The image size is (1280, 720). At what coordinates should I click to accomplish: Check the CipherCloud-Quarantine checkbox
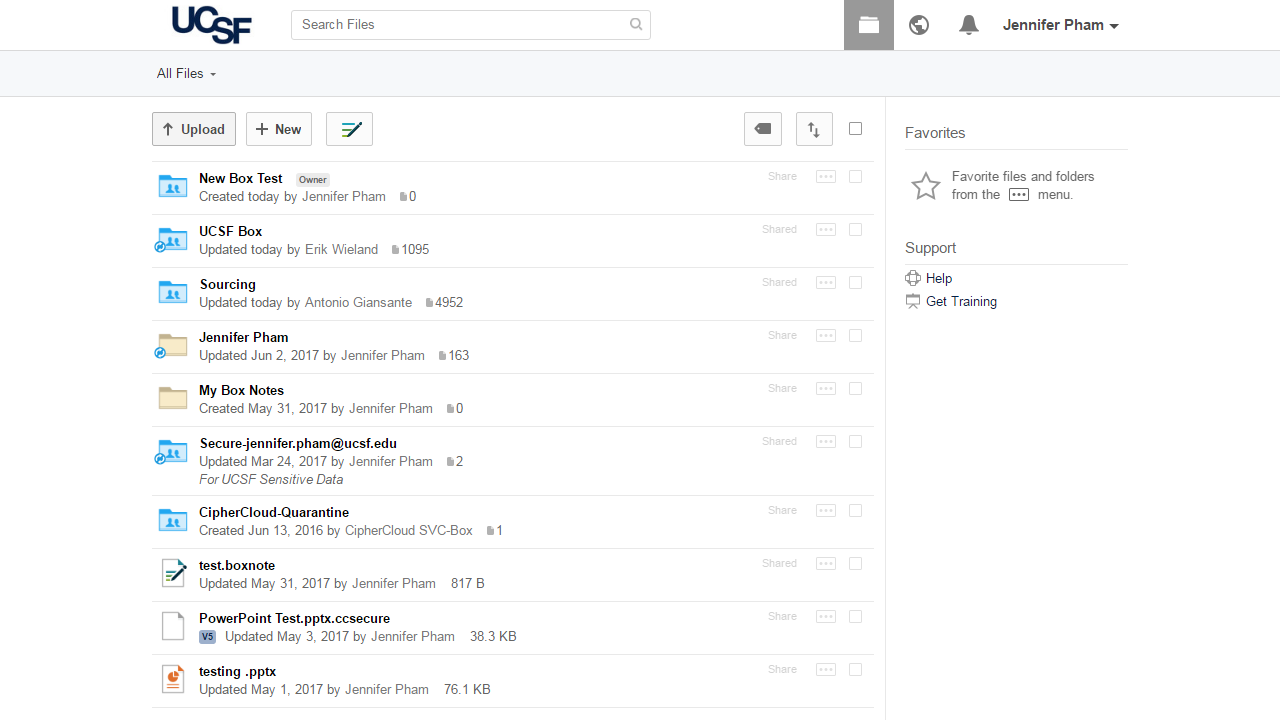coord(855,511)
